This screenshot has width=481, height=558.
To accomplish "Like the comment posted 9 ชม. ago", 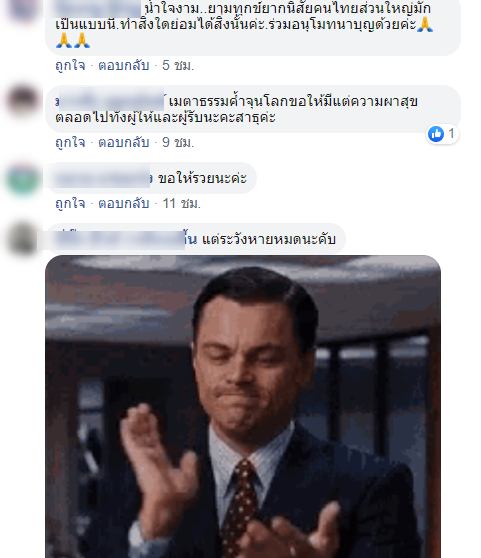I will pyautogui.click(x=70, y=142).
